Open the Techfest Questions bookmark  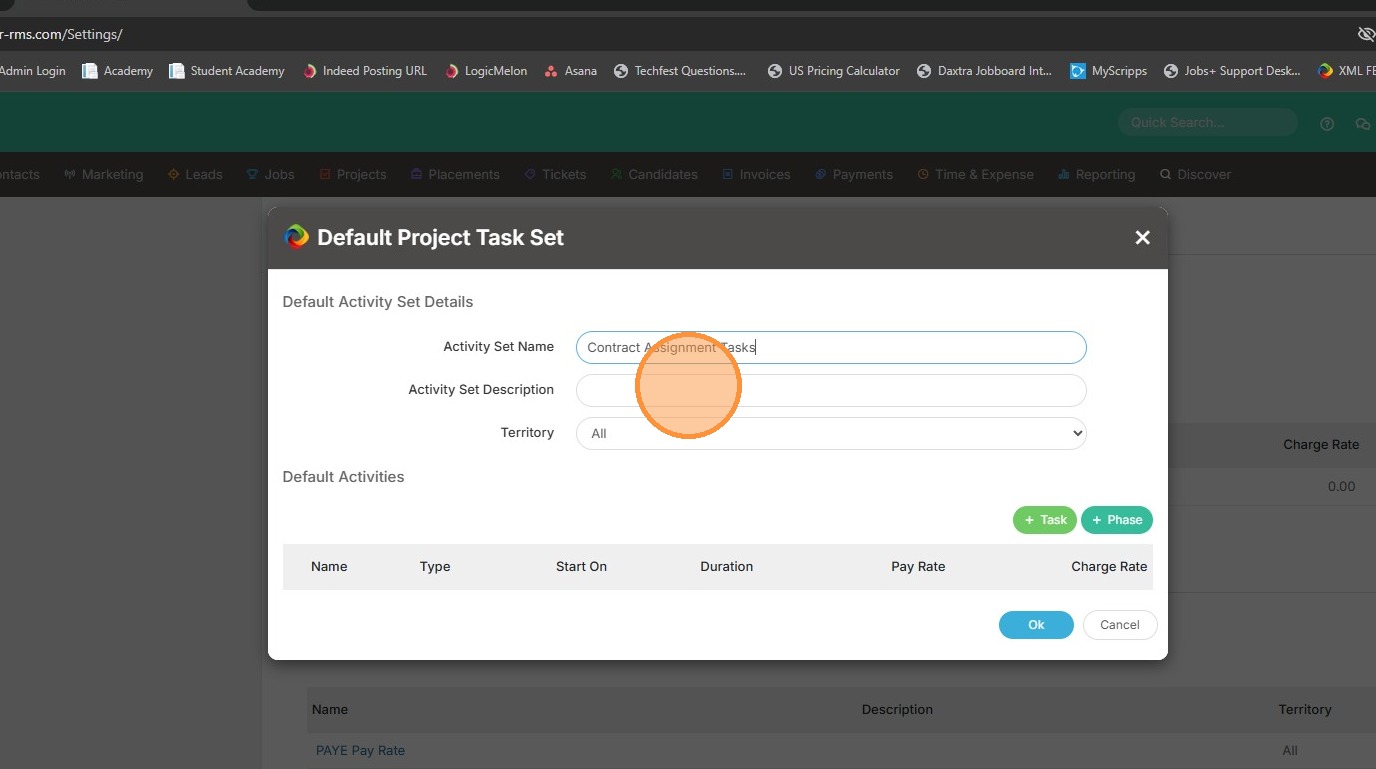point(680,71)
